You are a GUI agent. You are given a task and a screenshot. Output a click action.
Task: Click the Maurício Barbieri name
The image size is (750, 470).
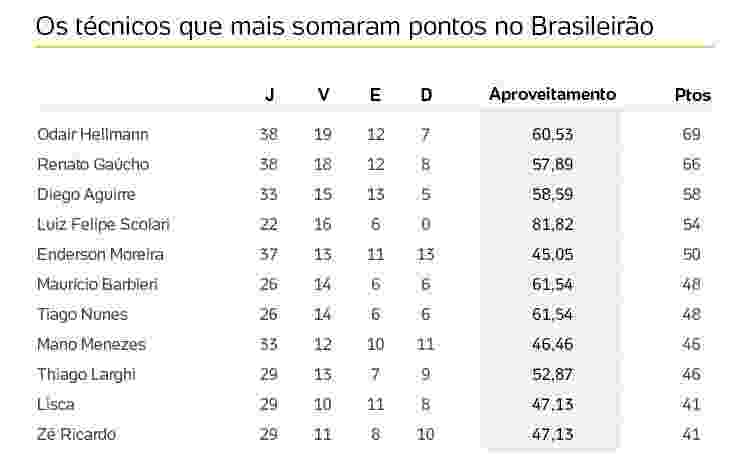98,284
